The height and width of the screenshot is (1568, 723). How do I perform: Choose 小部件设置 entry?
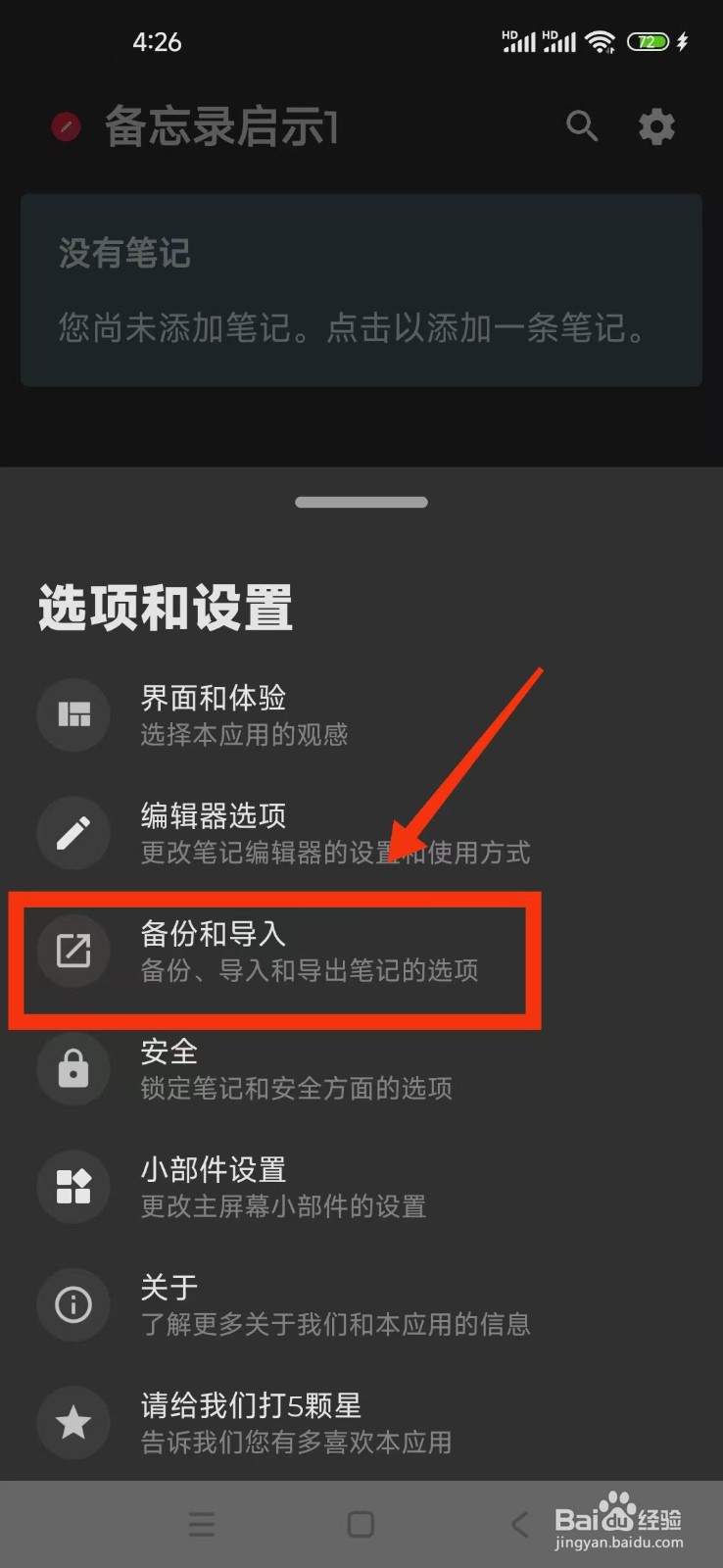click(x=361, y=1187)
